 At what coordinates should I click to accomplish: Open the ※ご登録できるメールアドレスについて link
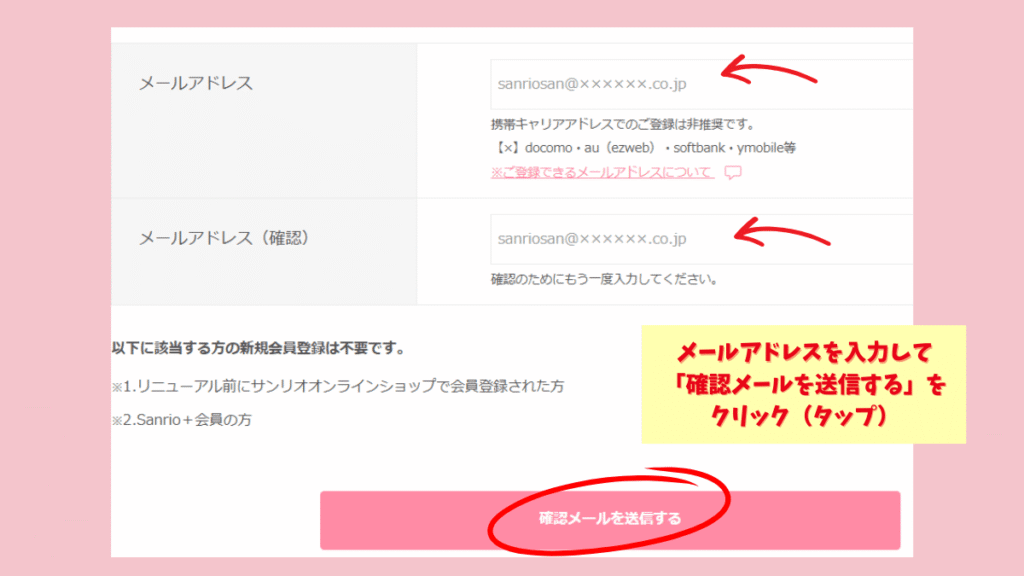602,172
